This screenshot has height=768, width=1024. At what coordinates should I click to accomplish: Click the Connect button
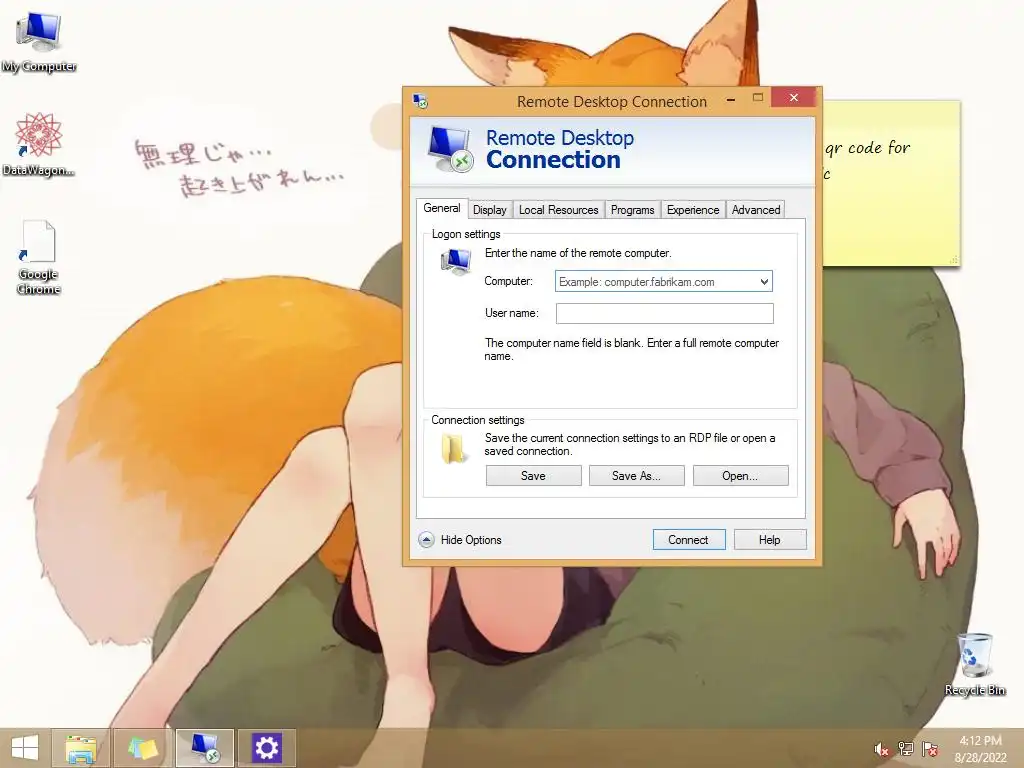(x=688, y=540)
